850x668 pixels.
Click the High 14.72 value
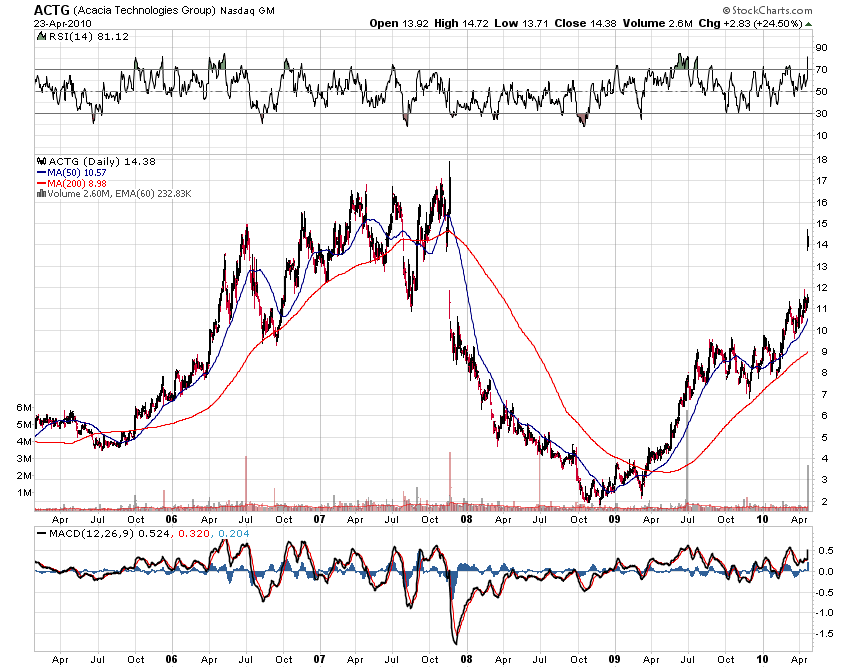461,23
